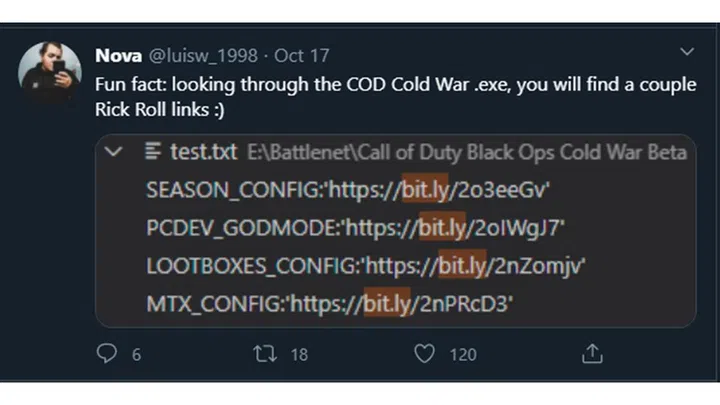The image size is (720, 405).
Task: Click the Oct 17 timestamp
Action: (x=302, y=56)
